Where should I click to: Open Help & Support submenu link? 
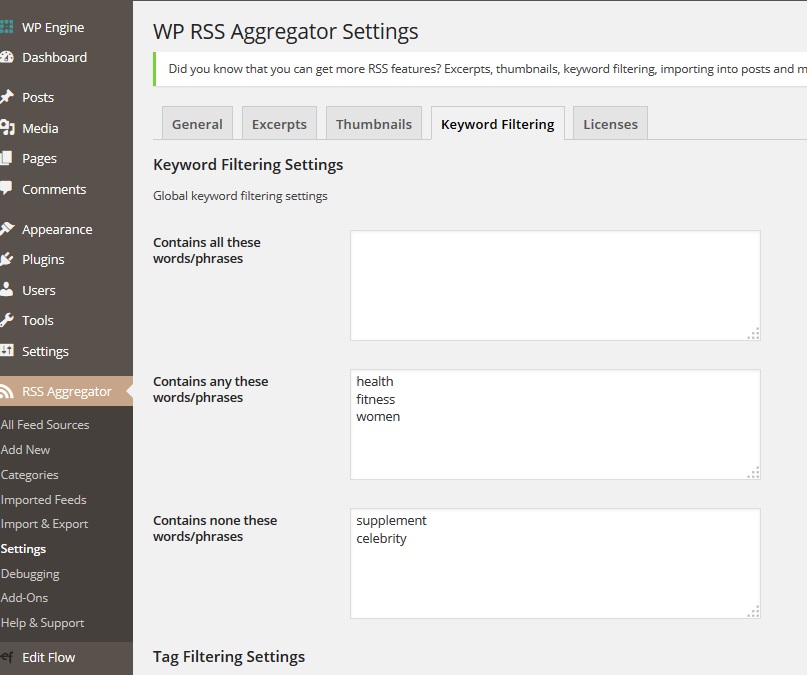pyautogui.click(x=43, y=623)
